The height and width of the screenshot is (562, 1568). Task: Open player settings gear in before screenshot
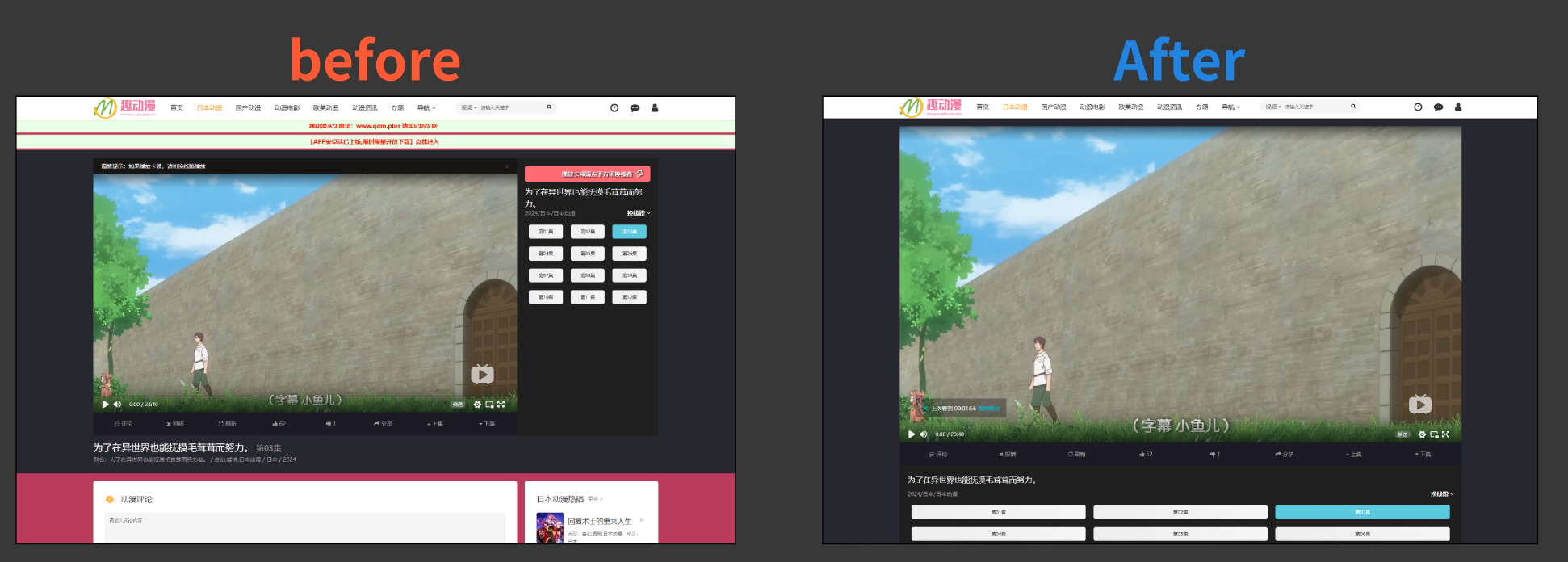[477, 404]
